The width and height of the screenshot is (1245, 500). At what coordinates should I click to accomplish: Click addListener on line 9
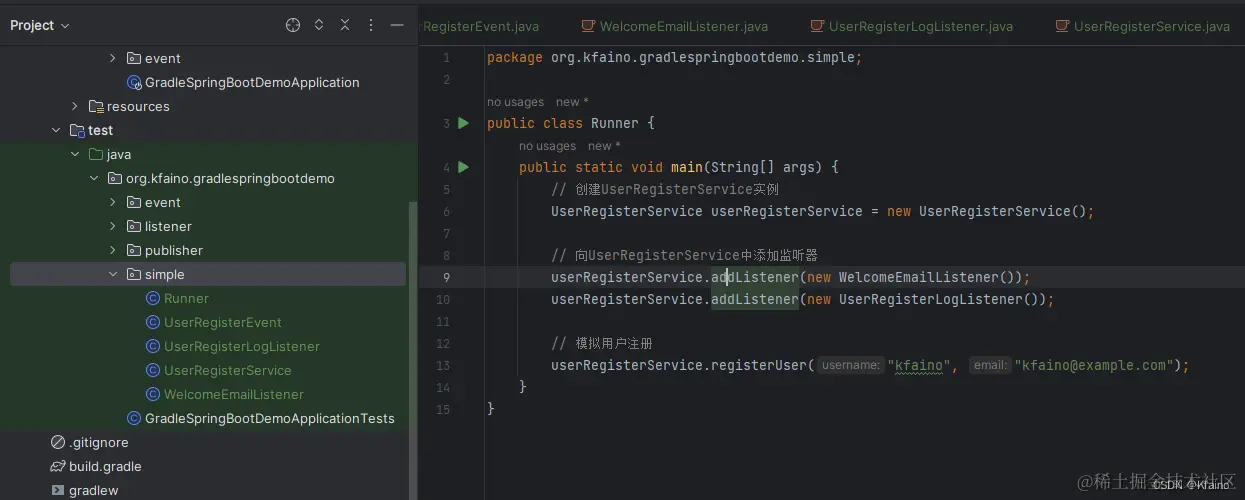(754, 278)
